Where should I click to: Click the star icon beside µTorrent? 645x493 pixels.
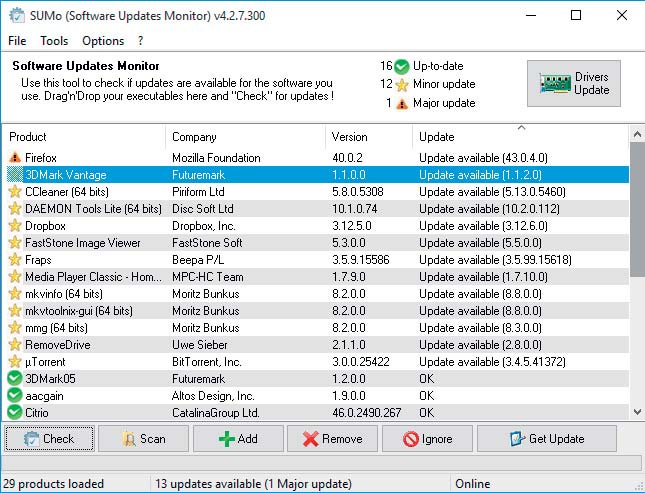15,362
